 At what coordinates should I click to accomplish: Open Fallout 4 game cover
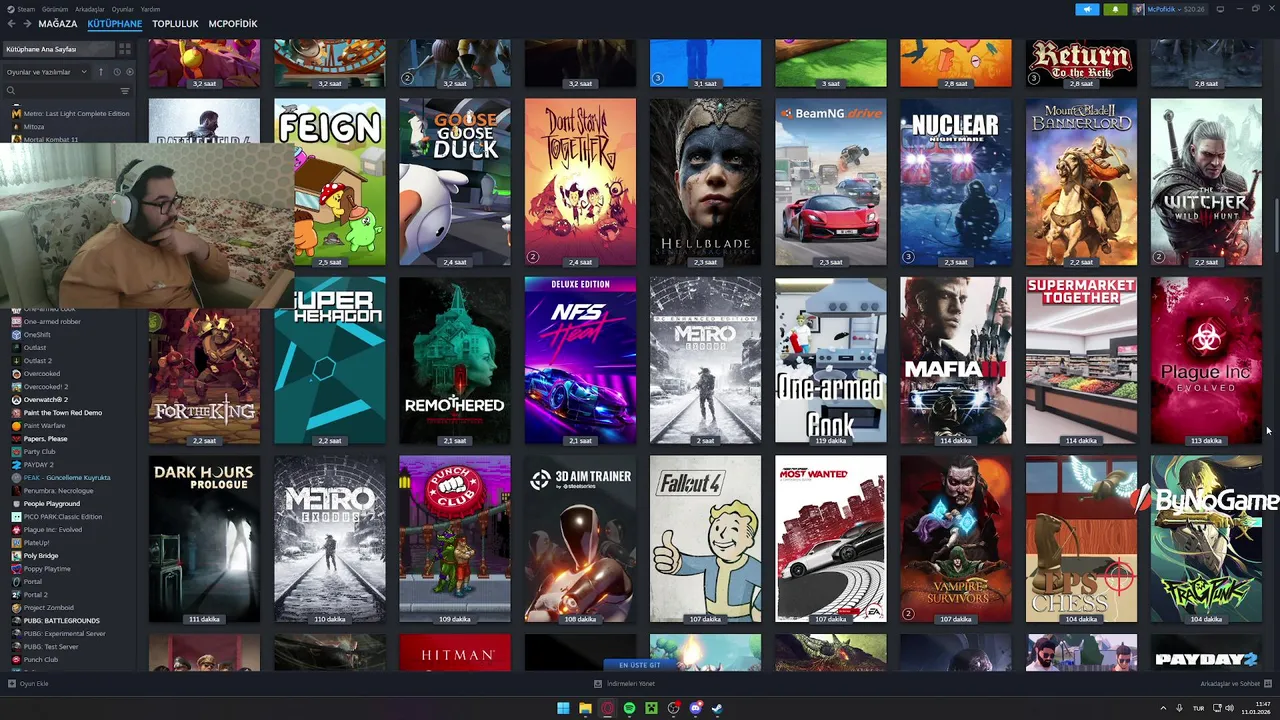[705, 540]
